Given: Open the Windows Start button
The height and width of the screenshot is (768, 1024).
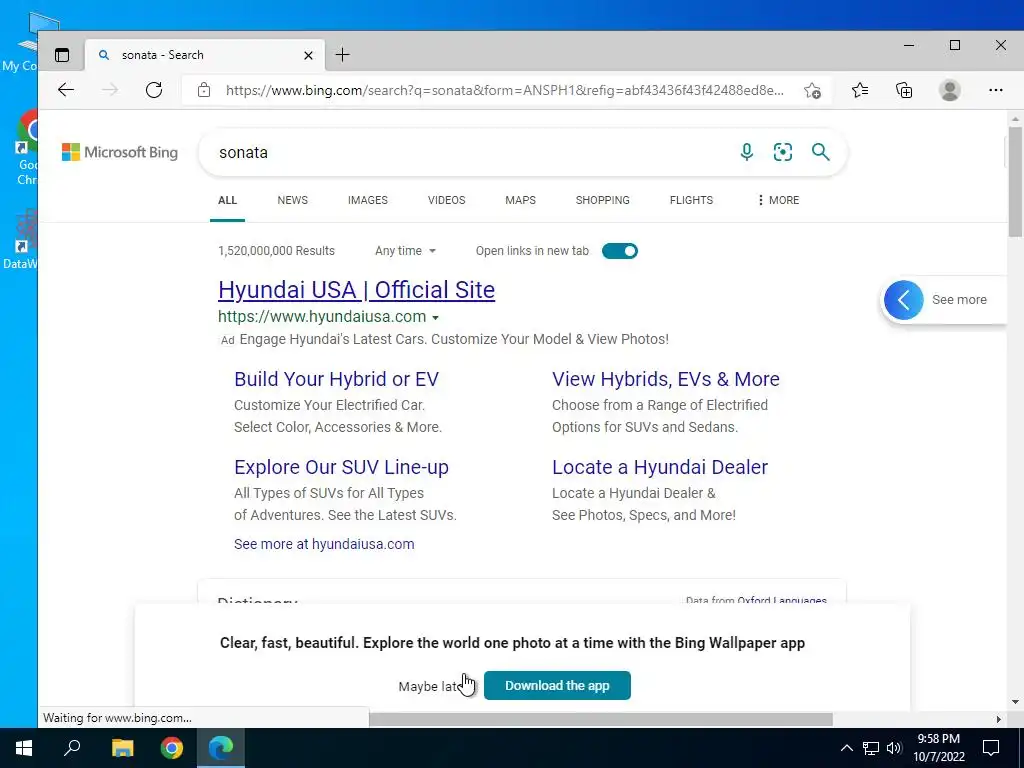Looking at the screenshot, I should click(x=24, y=748).
